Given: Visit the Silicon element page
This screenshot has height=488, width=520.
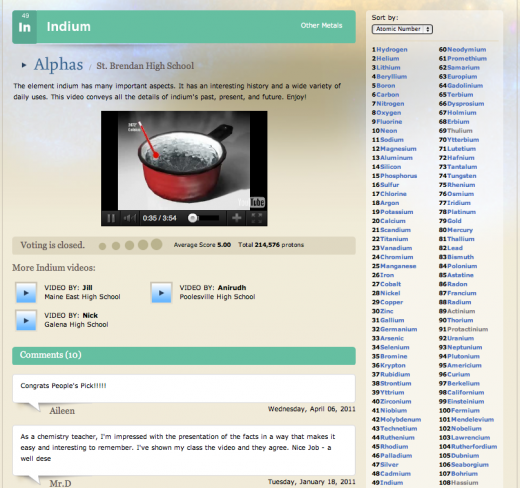Looking at the screenshot, I should (391, 167).
